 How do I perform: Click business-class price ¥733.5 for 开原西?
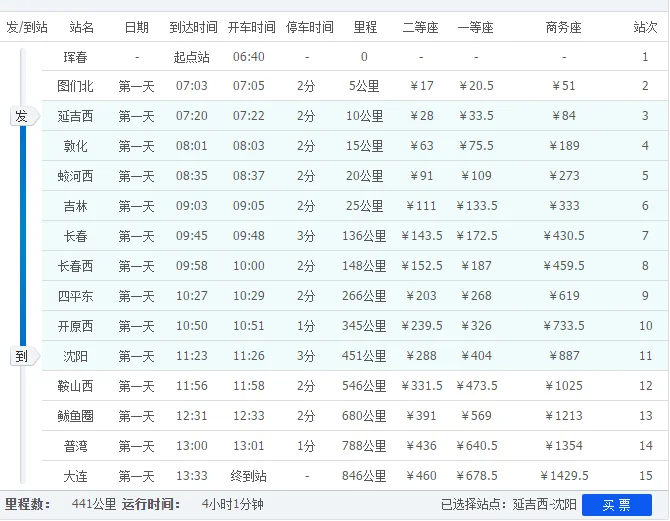pos(564,326)
